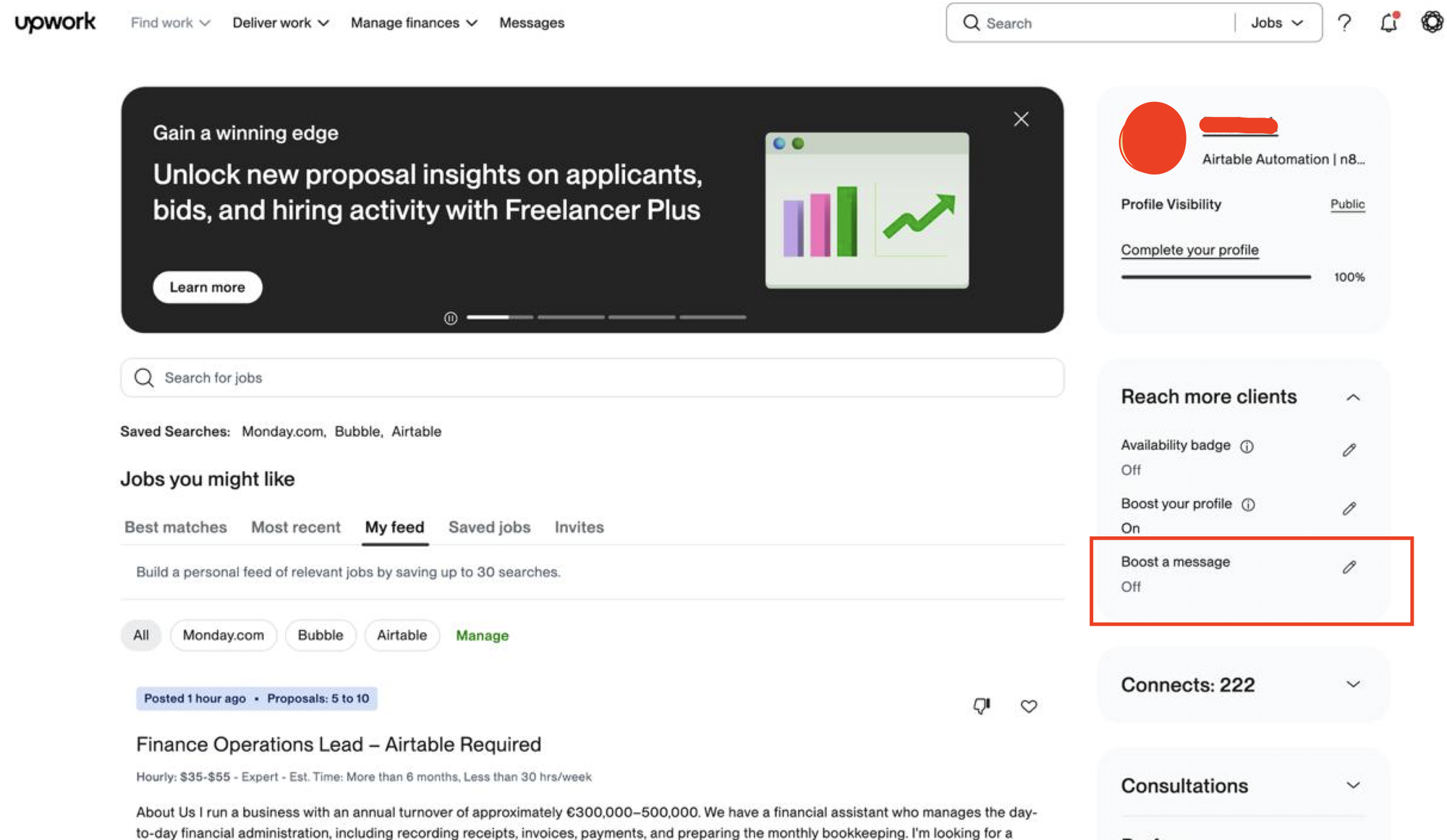
Task: Jump to the first banner slide indicator
Action: pyautogui.click(x=500, y=317)
